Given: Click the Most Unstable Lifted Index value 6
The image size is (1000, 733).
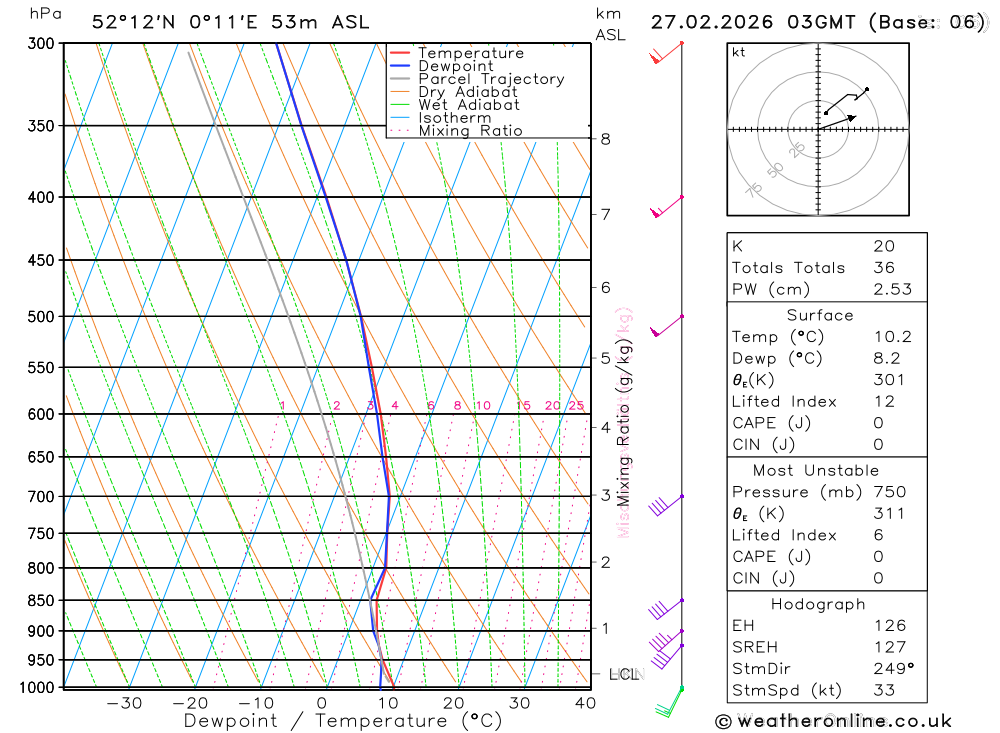Looking at the screenshot, I should (879, 535).
